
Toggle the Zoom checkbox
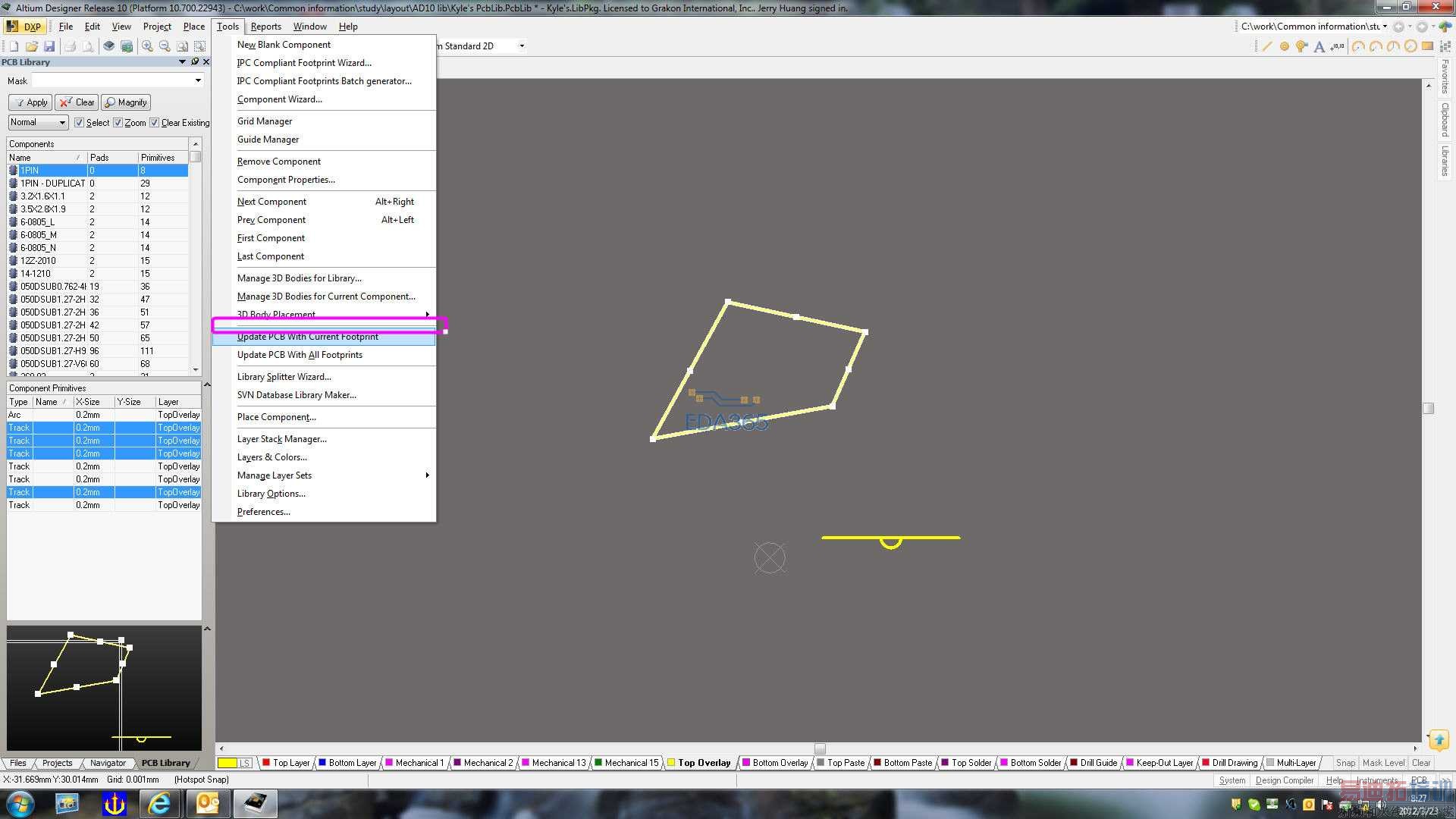[118, 122]
